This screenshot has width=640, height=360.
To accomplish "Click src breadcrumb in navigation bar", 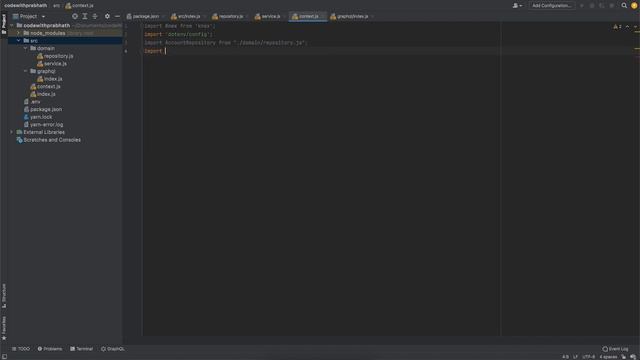I will (x=56, y=6).
